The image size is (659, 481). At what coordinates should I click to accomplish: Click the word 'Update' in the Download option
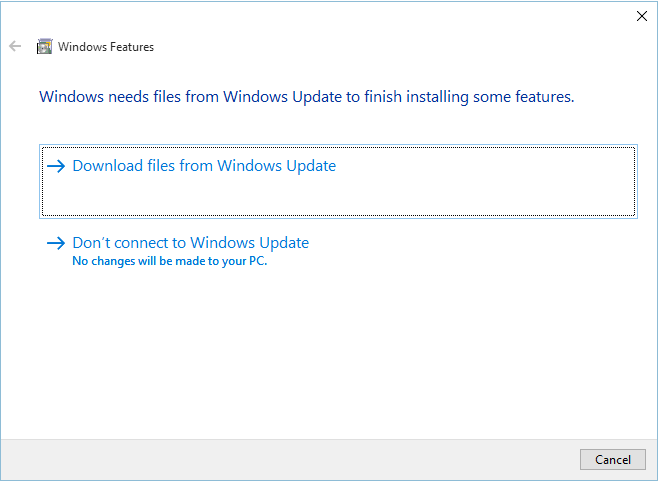pyautogui.click(x=311, y=166)
